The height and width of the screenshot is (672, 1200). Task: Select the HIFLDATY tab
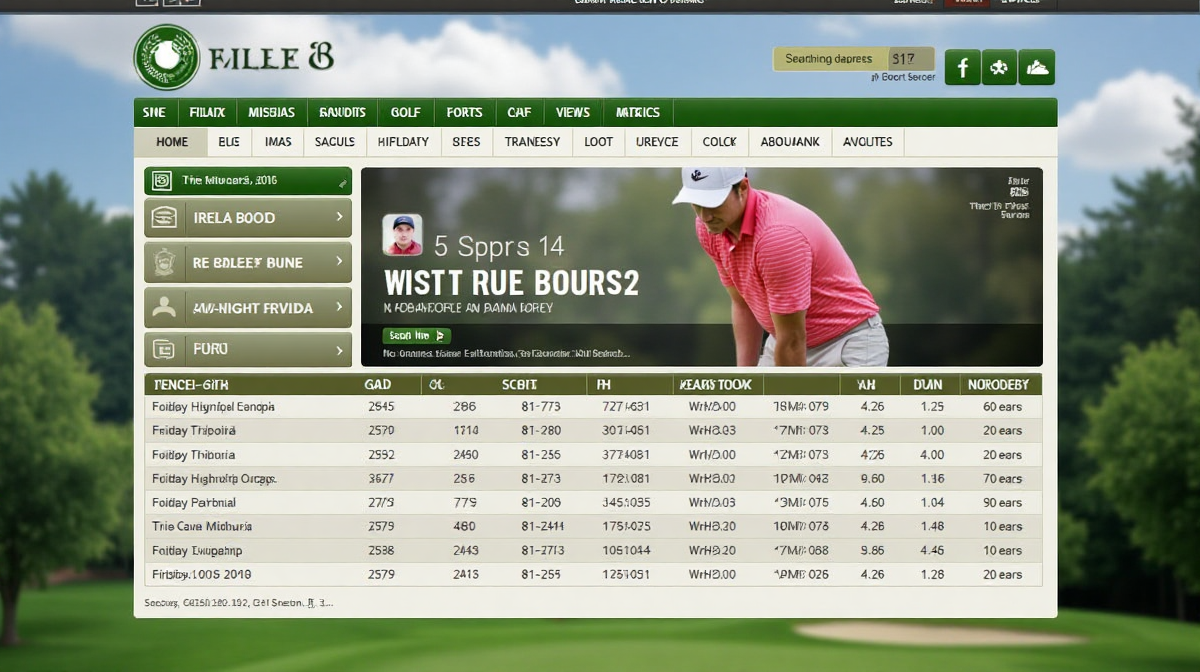click(x=403, y=142)
